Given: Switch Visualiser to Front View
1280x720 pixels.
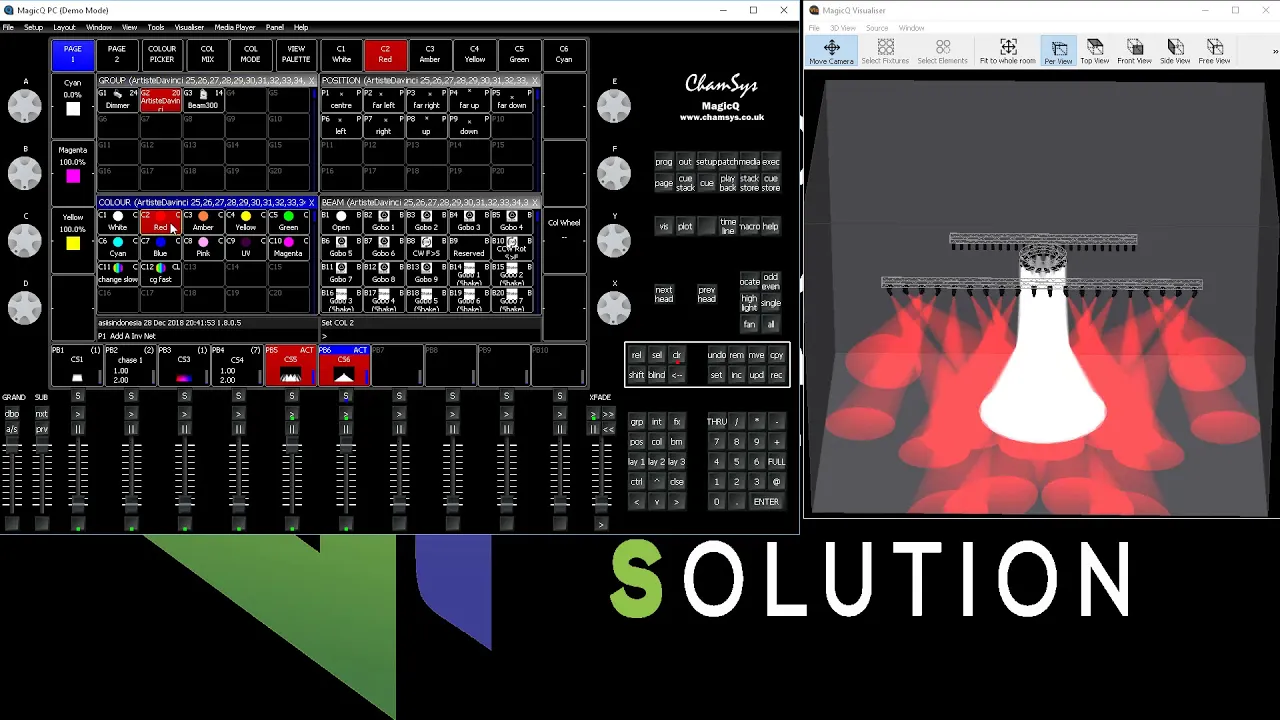Looking at the screenshot, I should coord(1134,51).
